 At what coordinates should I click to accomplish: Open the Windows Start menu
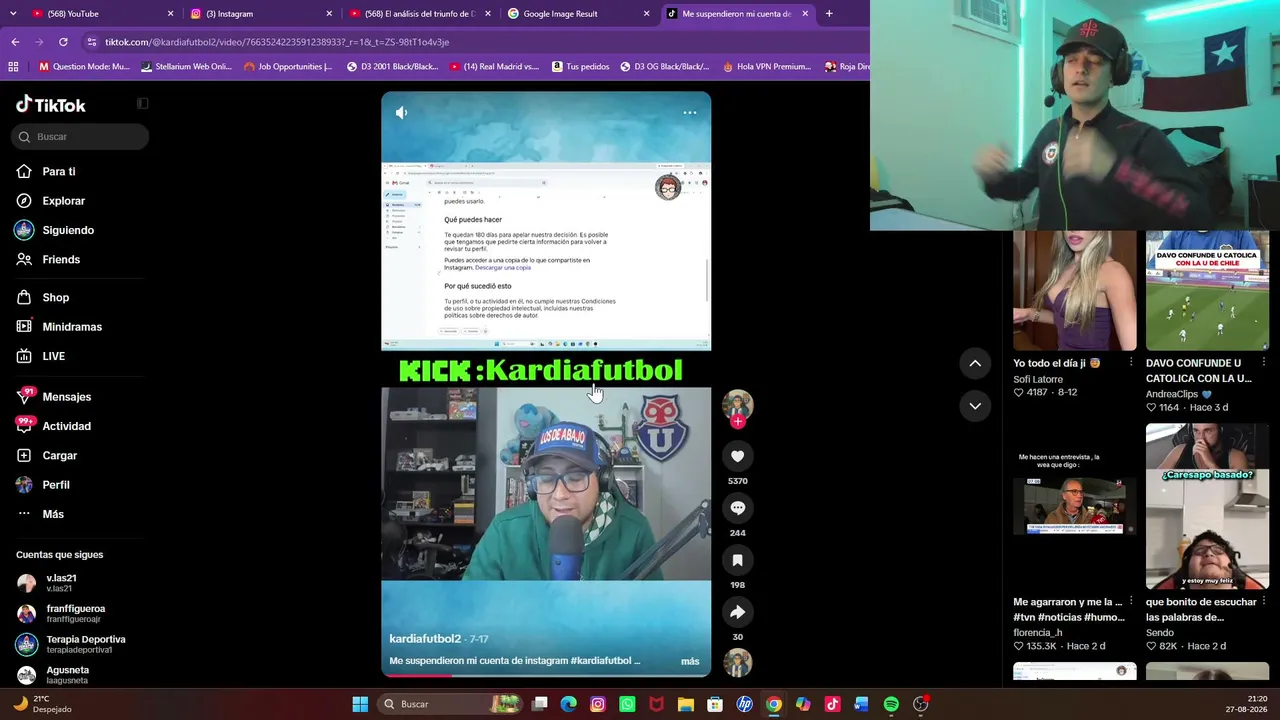(360, 704)
